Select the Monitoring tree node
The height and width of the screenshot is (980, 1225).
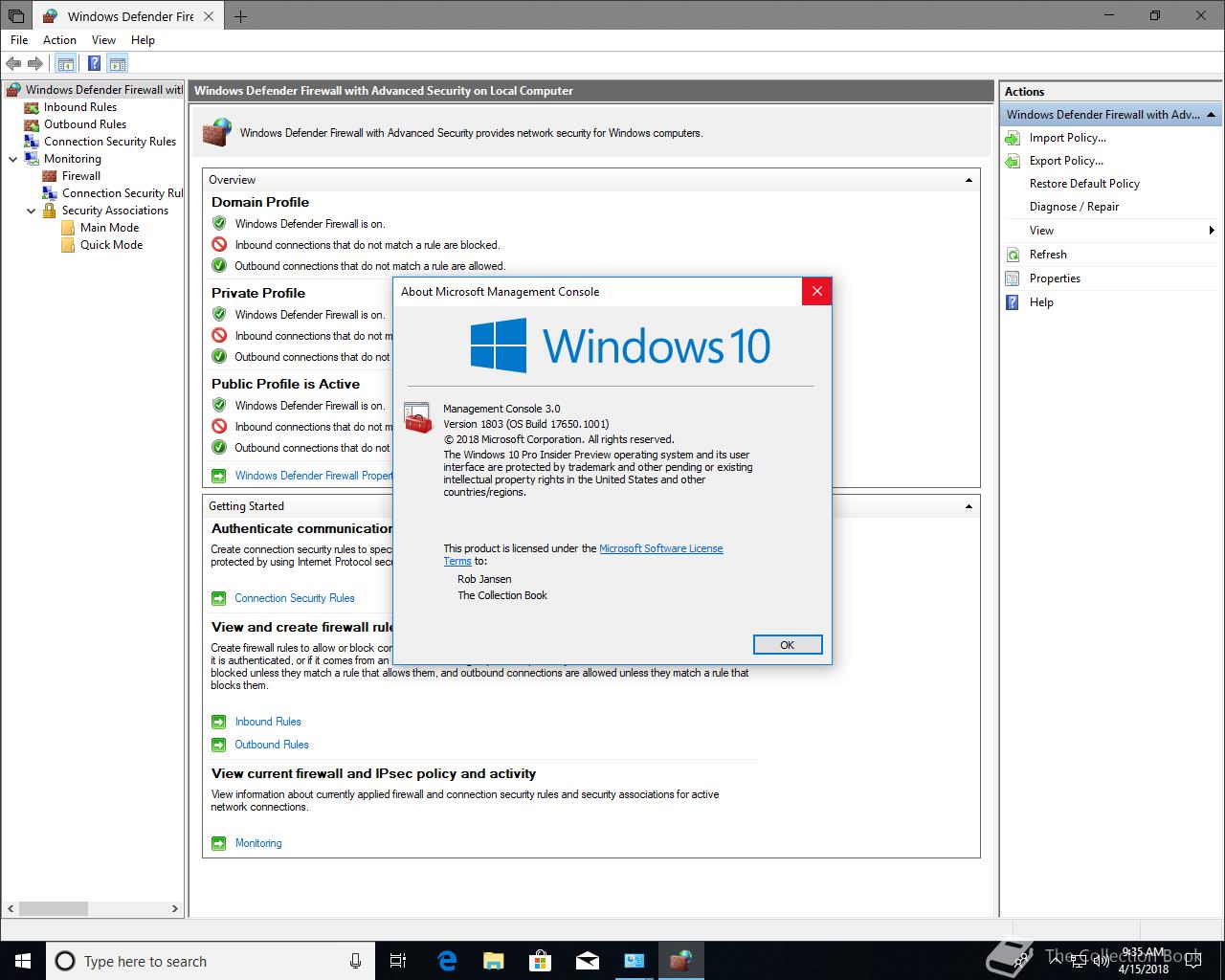point(72,159)
